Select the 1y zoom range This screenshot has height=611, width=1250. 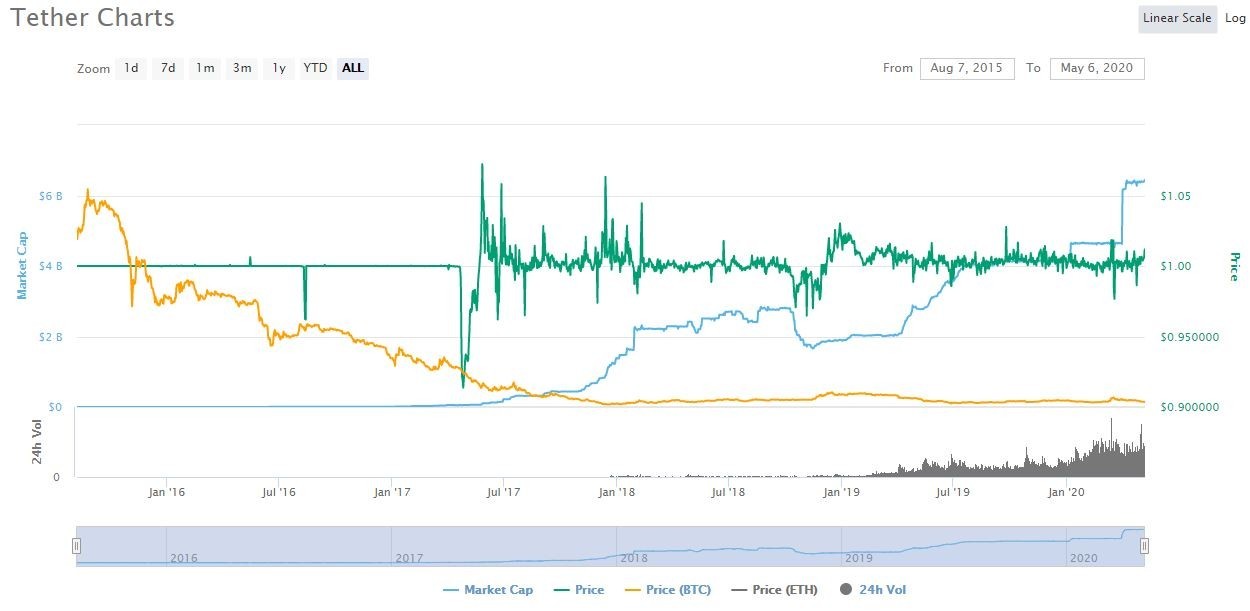pos(279,68)
